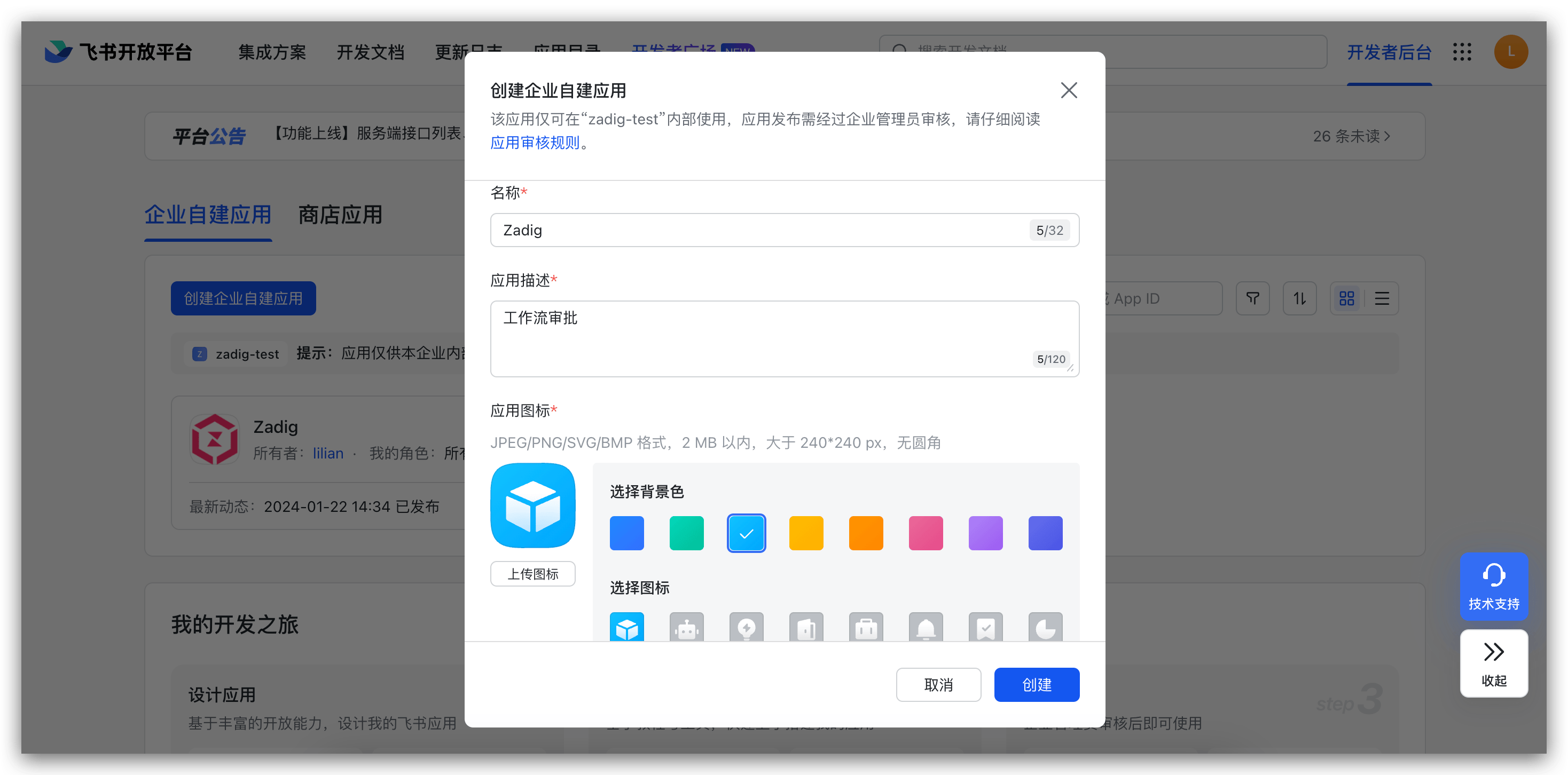Choose the pink background color

click(x=925, y=533)
